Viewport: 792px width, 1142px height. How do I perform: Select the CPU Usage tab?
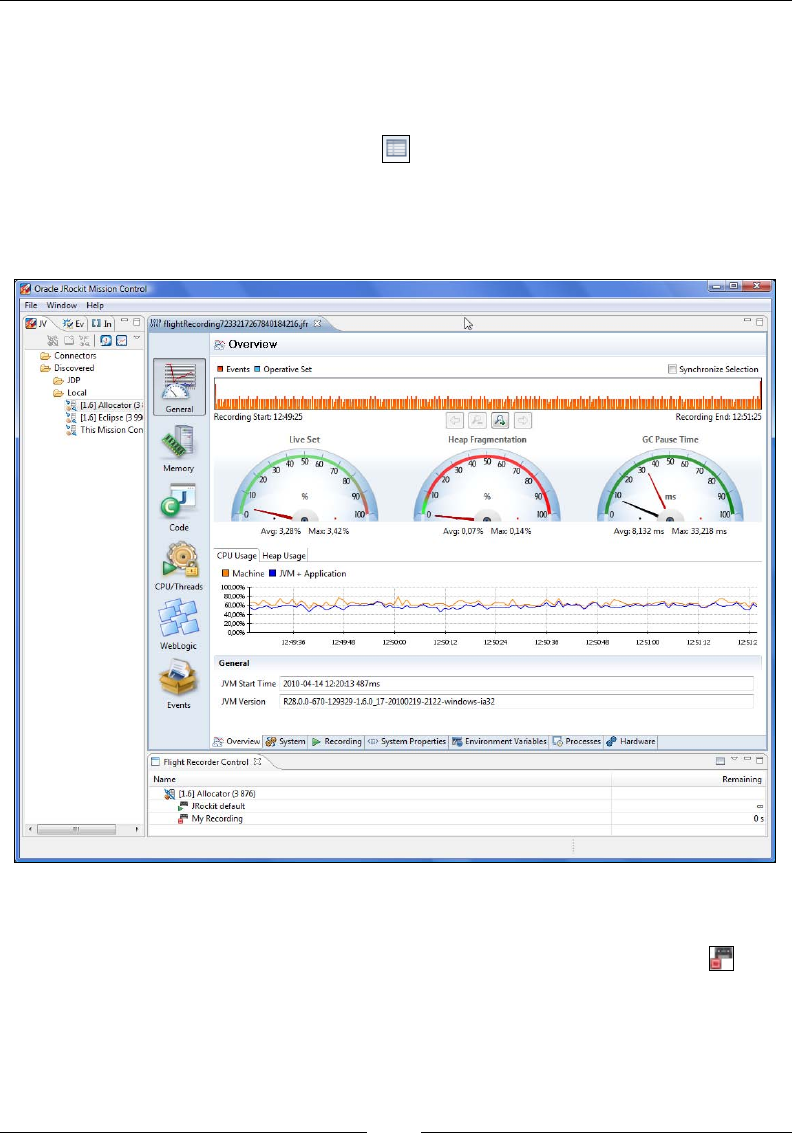[236, 556]
